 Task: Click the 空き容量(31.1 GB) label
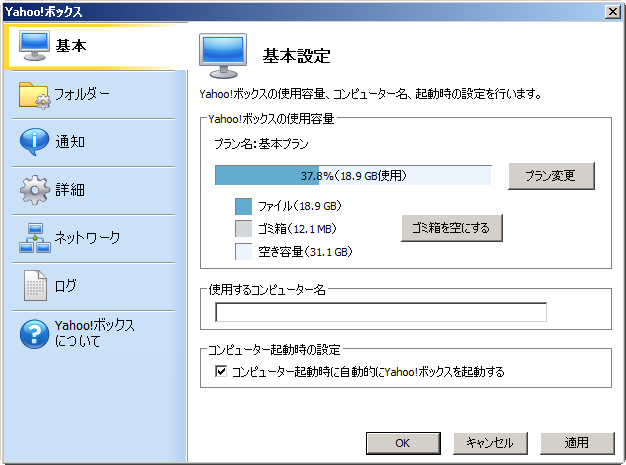pyautogui.click(x=305, y=252)
